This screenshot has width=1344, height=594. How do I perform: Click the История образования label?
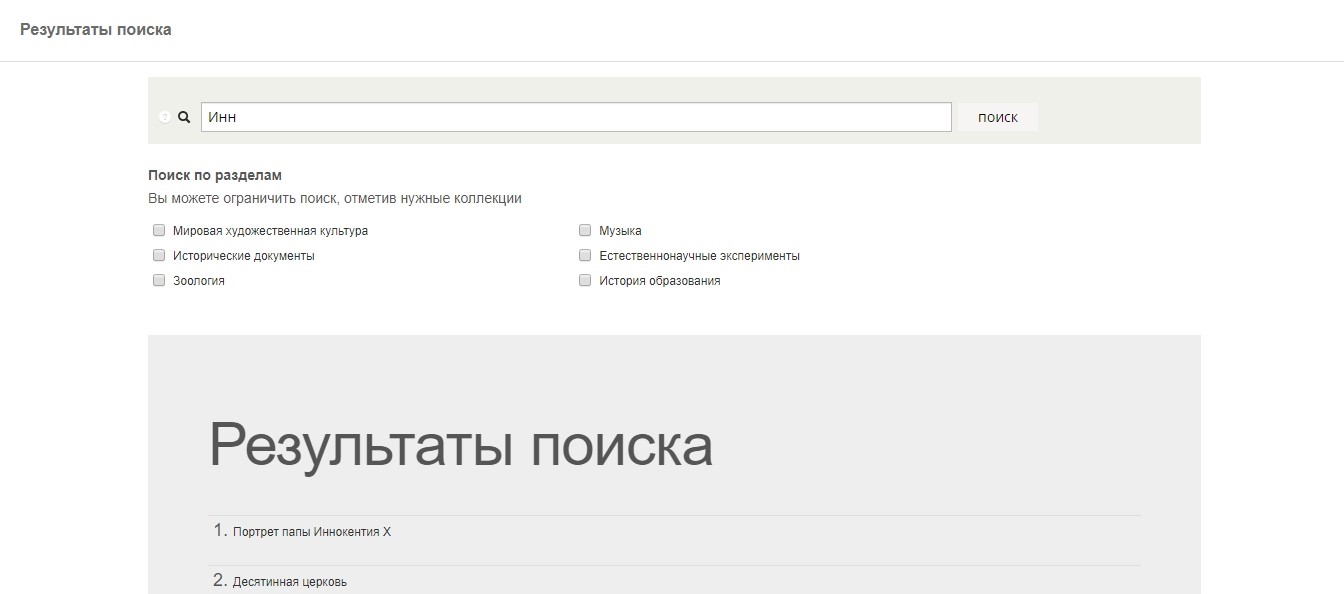coord(660,281)
